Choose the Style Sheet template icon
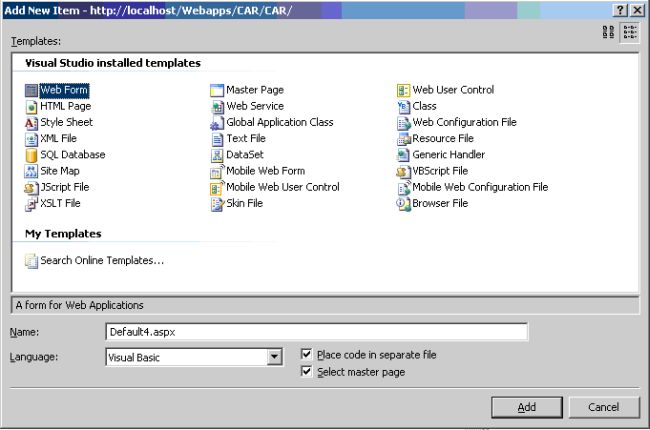Screen dimensions: 650x430 31,123
